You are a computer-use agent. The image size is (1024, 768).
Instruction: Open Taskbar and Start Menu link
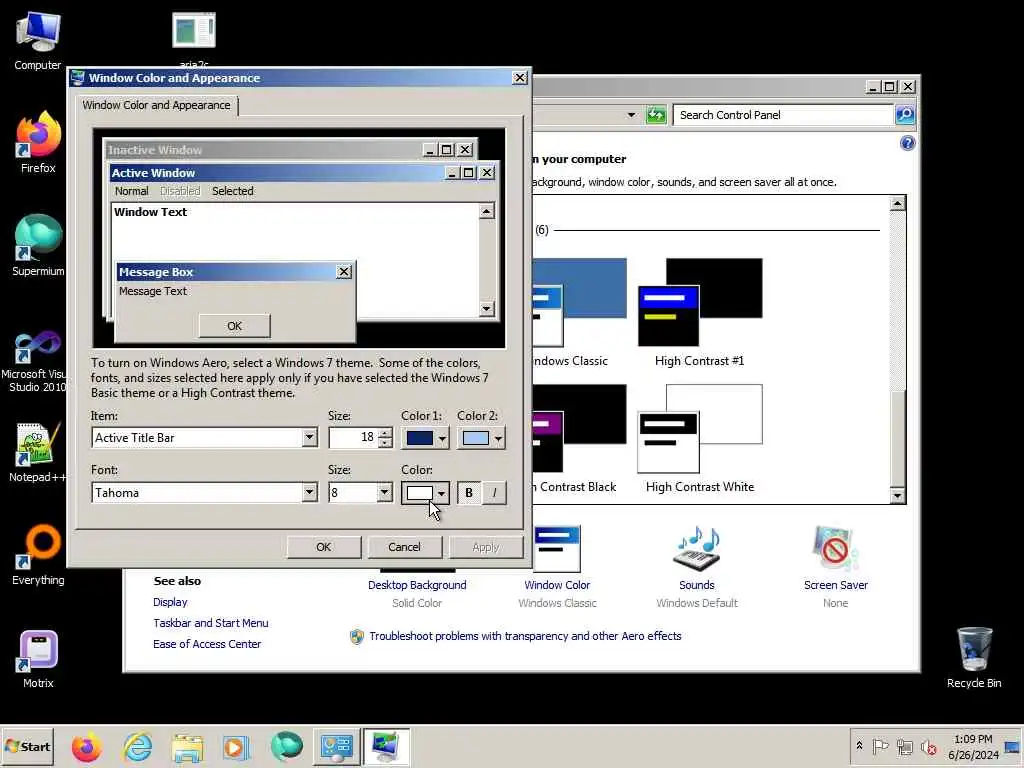[x=210, y=623]
